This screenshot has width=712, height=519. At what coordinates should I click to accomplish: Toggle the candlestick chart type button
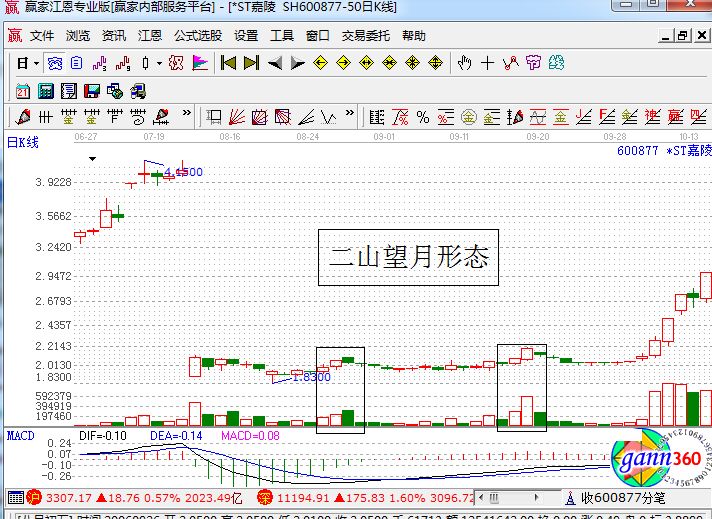(x=145, y=63)
